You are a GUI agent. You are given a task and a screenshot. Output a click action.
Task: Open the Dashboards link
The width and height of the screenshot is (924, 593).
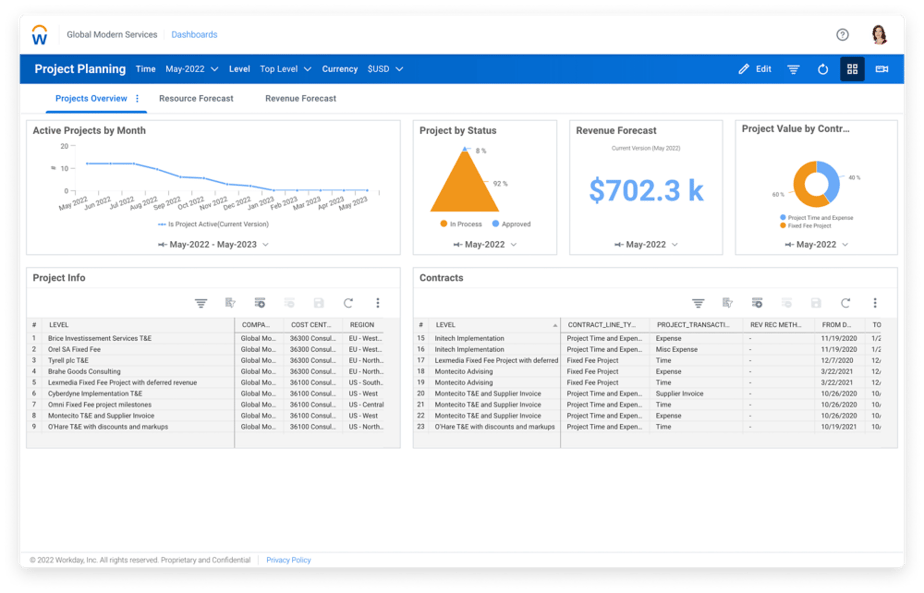194,34
